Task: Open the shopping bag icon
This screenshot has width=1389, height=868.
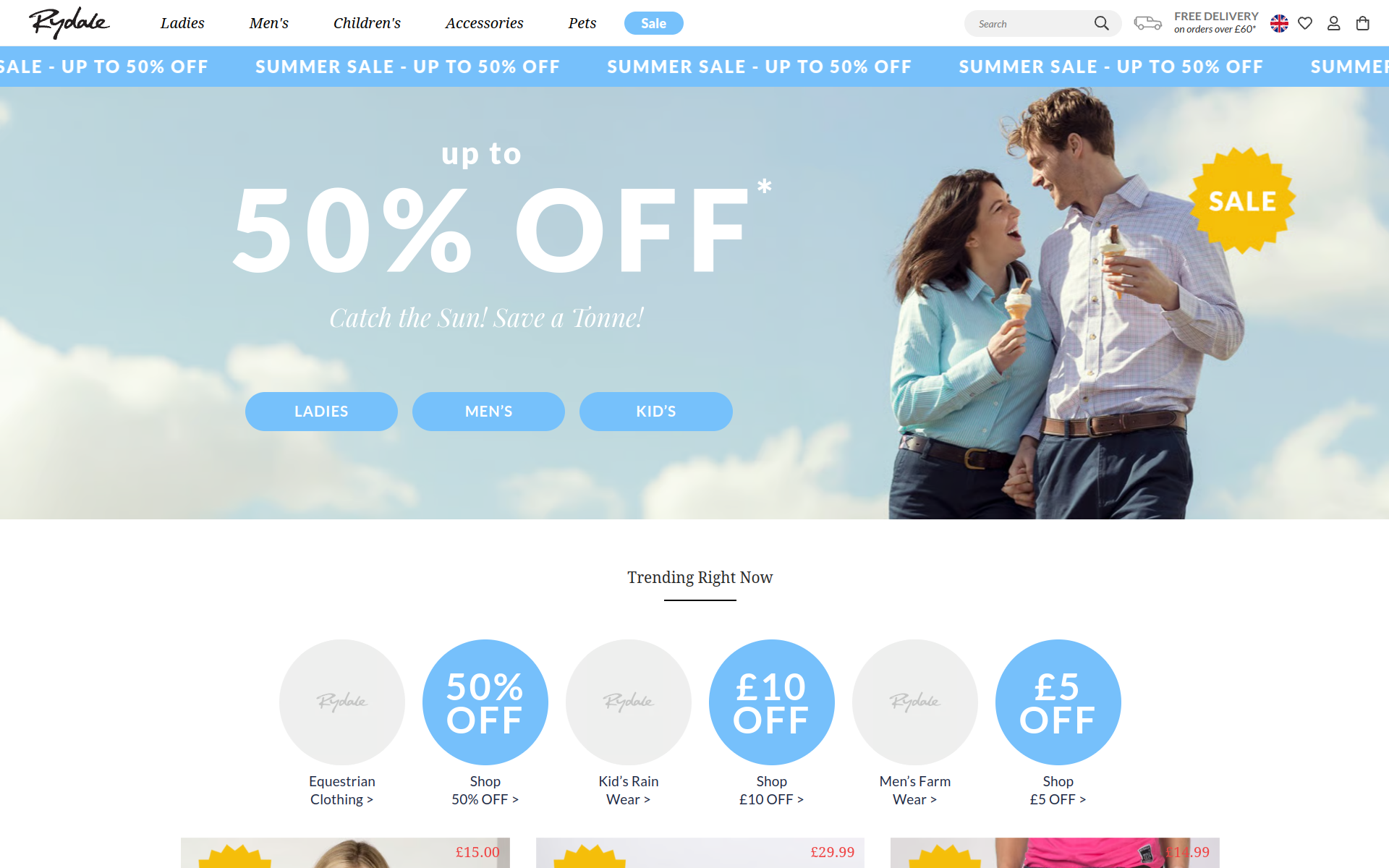Action: pos(1363,24)
